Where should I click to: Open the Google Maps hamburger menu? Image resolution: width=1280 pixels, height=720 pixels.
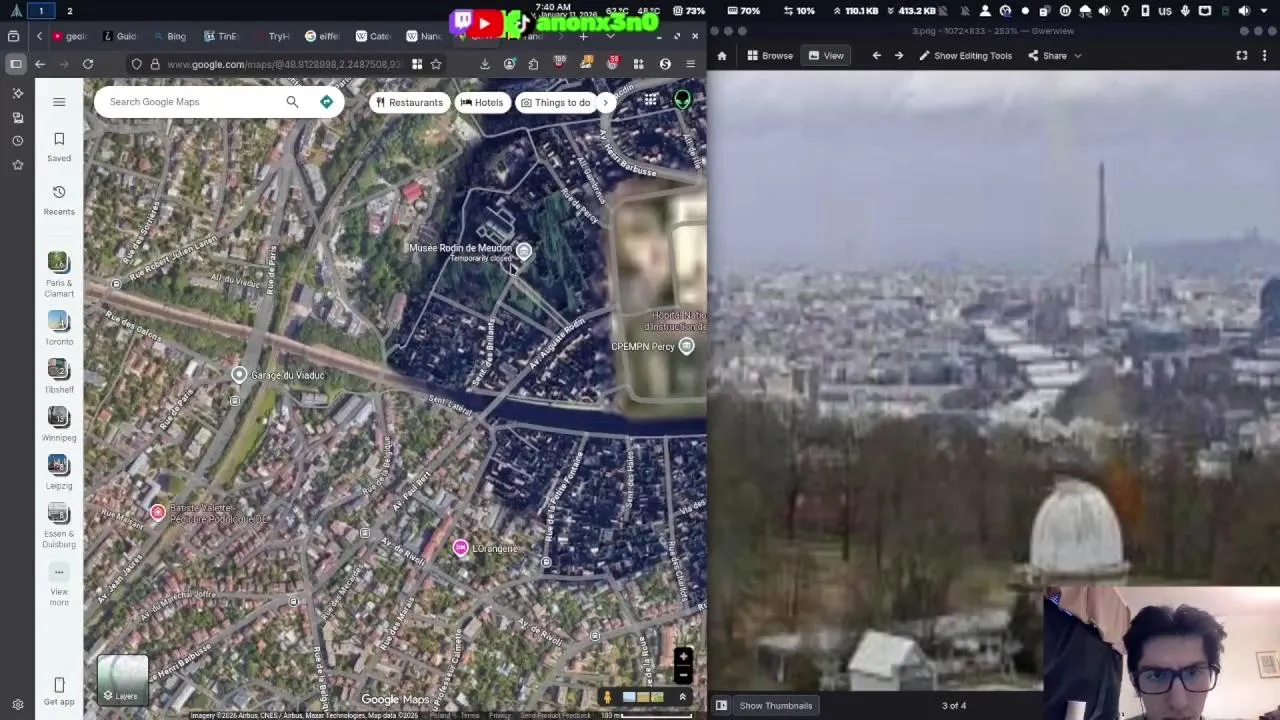click(x=59, y=102)
